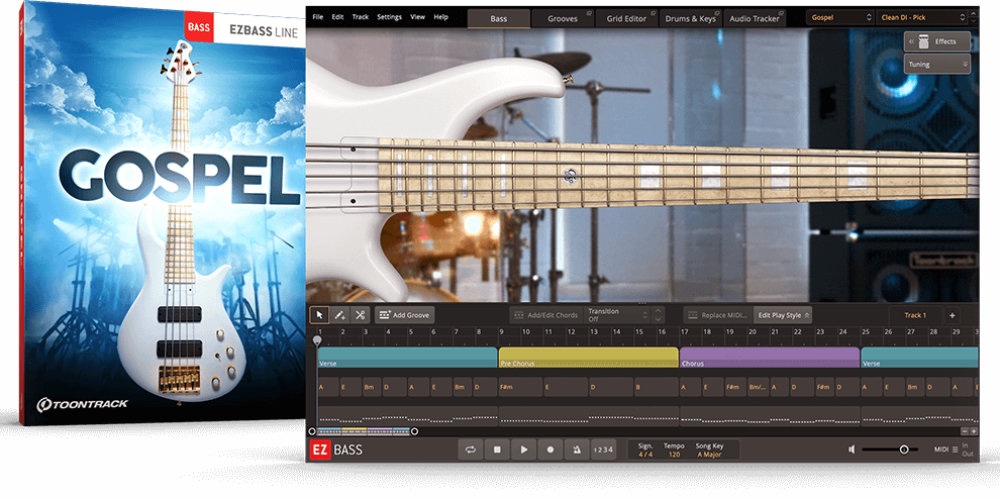
Task: Open the Settings menu
Action: [x=389, y=18]
